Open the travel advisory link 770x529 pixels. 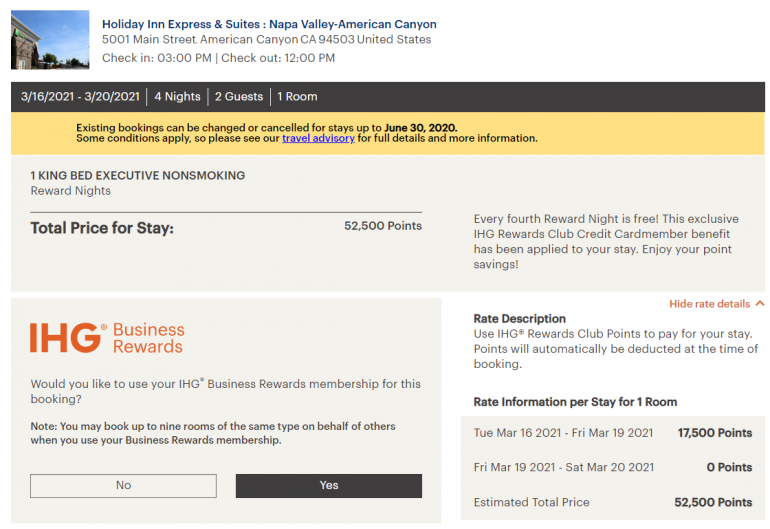318,138
